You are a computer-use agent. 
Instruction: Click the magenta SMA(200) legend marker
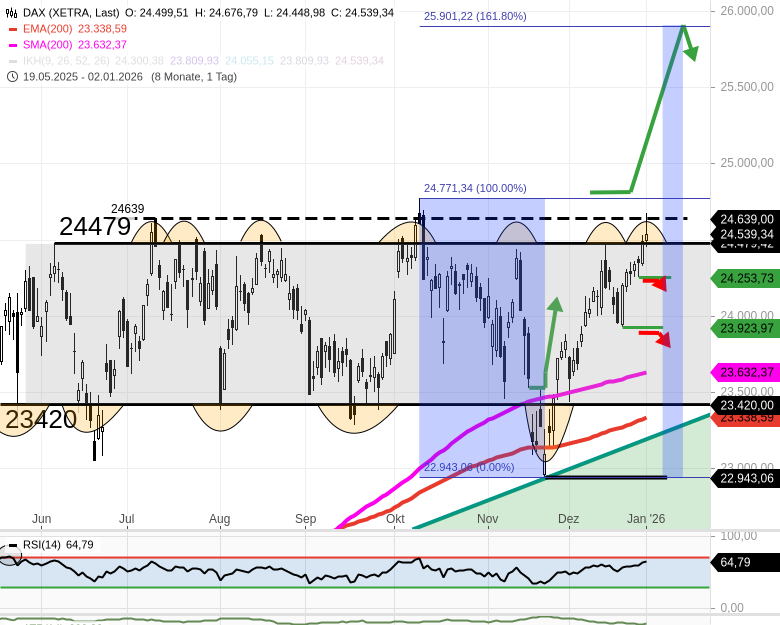(x=13, y=45)
